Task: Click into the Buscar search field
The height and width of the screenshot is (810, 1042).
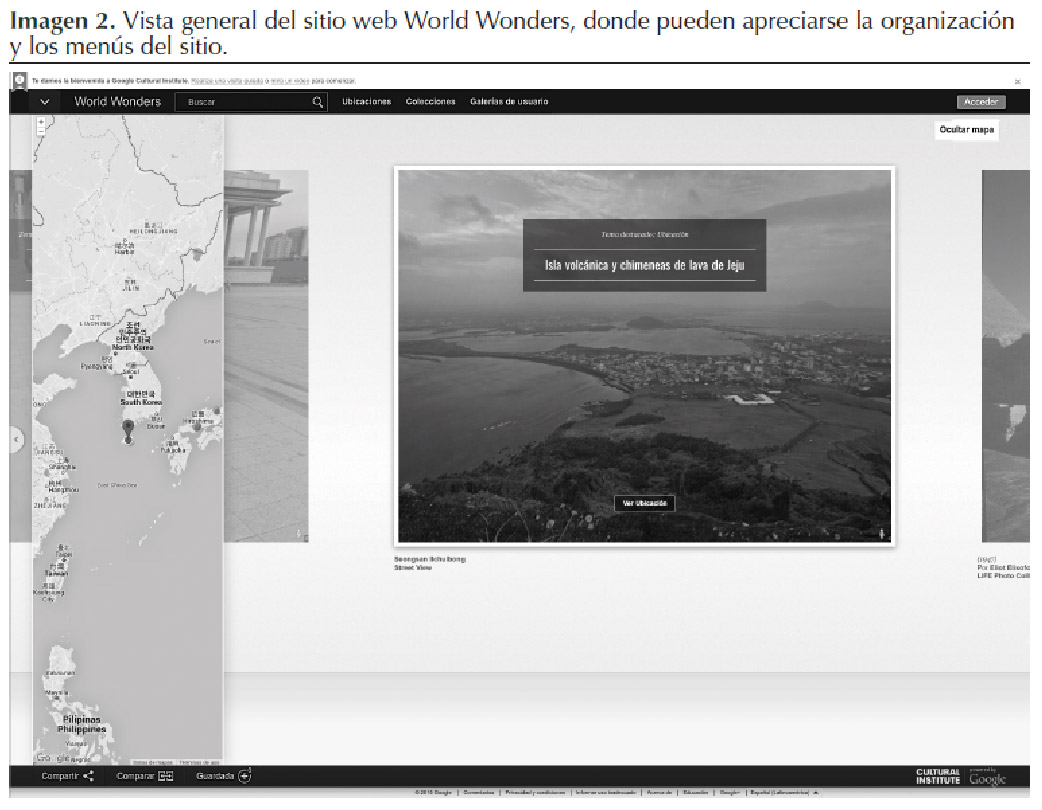Action: (x=245, y=102)
